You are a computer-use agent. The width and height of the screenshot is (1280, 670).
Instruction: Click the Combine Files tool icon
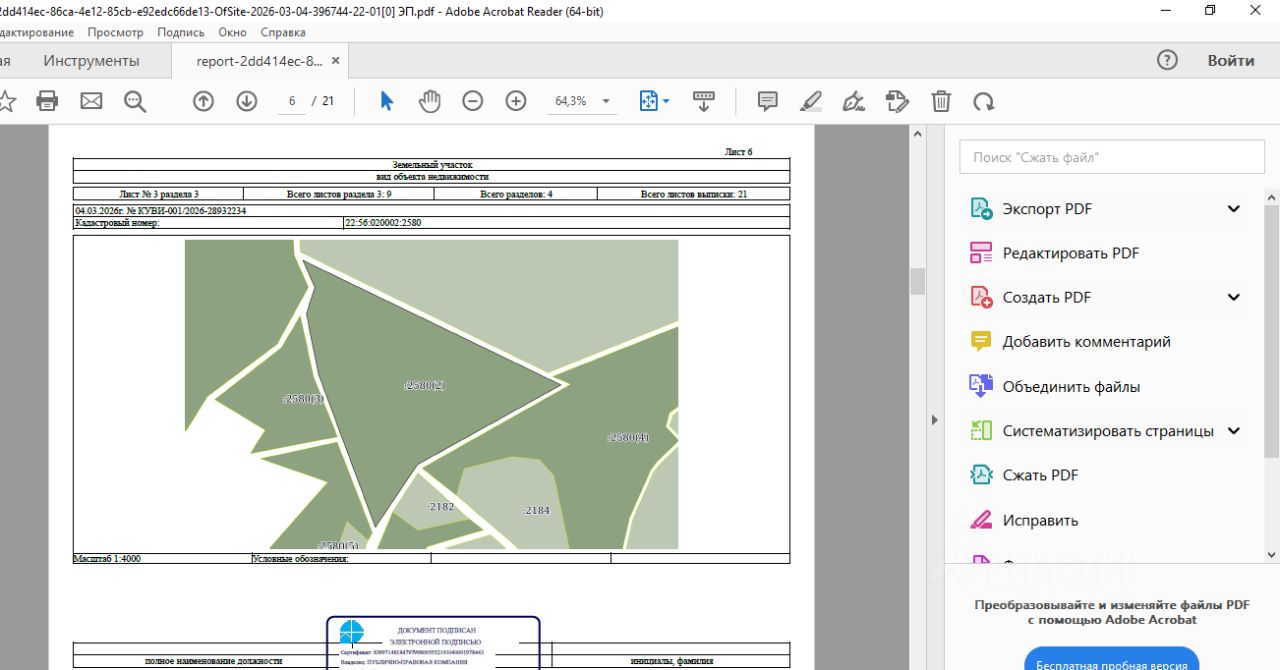(x=981, y=386)
